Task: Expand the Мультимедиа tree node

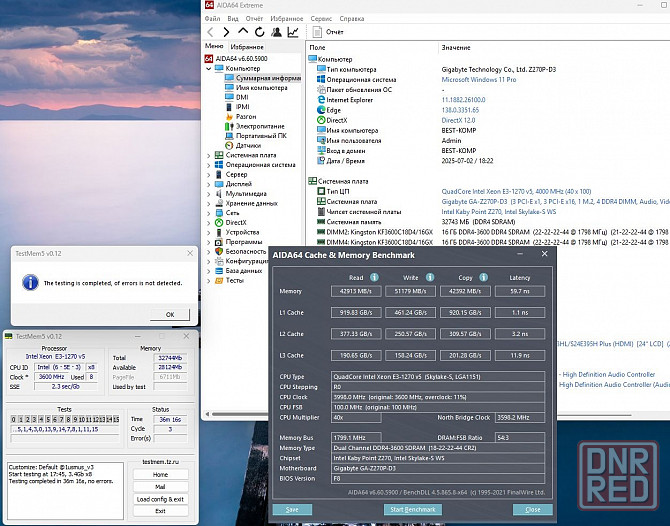Action: [x=209, y=194]
